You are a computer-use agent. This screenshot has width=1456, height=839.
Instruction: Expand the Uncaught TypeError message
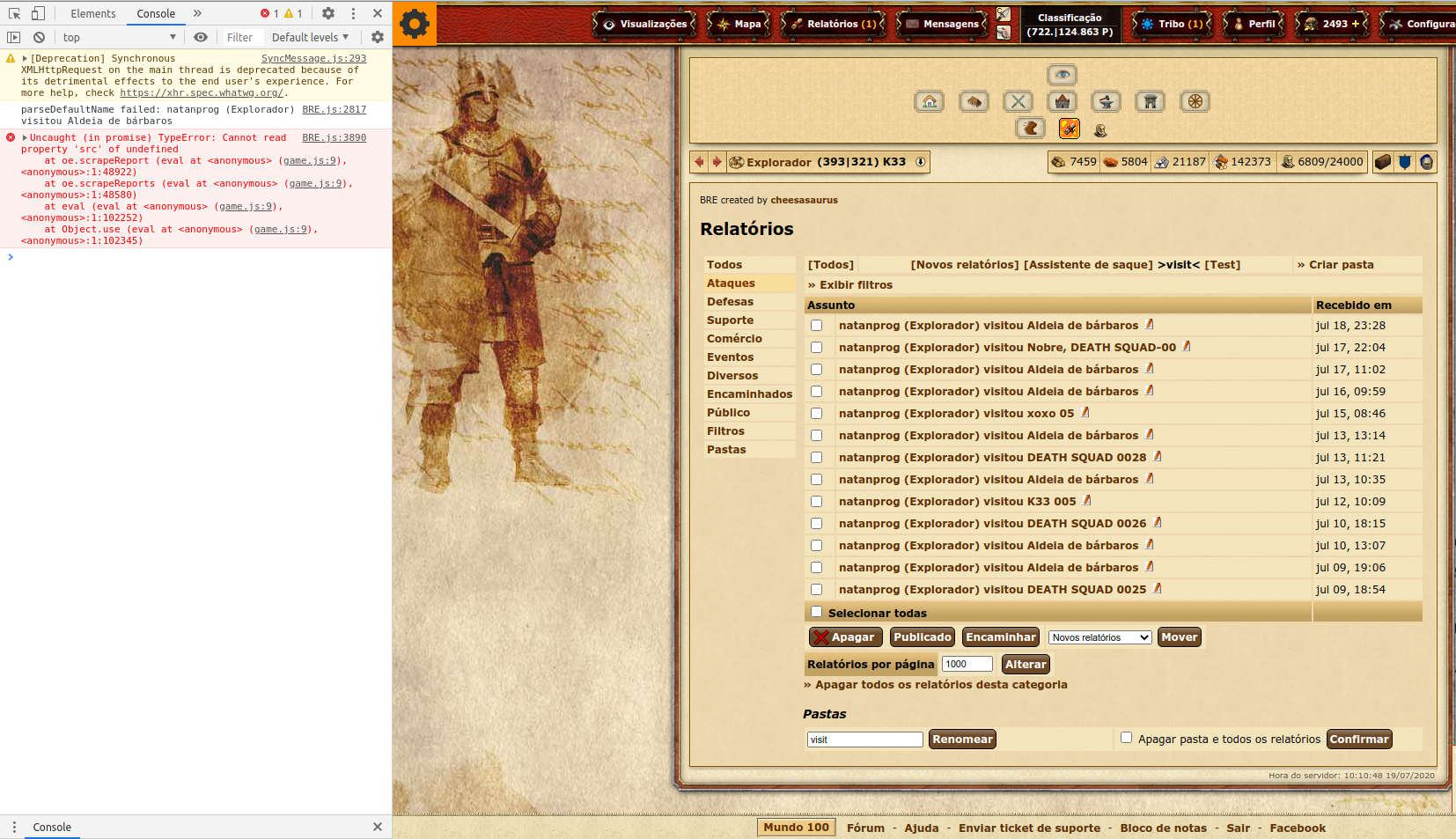(25, 138)
